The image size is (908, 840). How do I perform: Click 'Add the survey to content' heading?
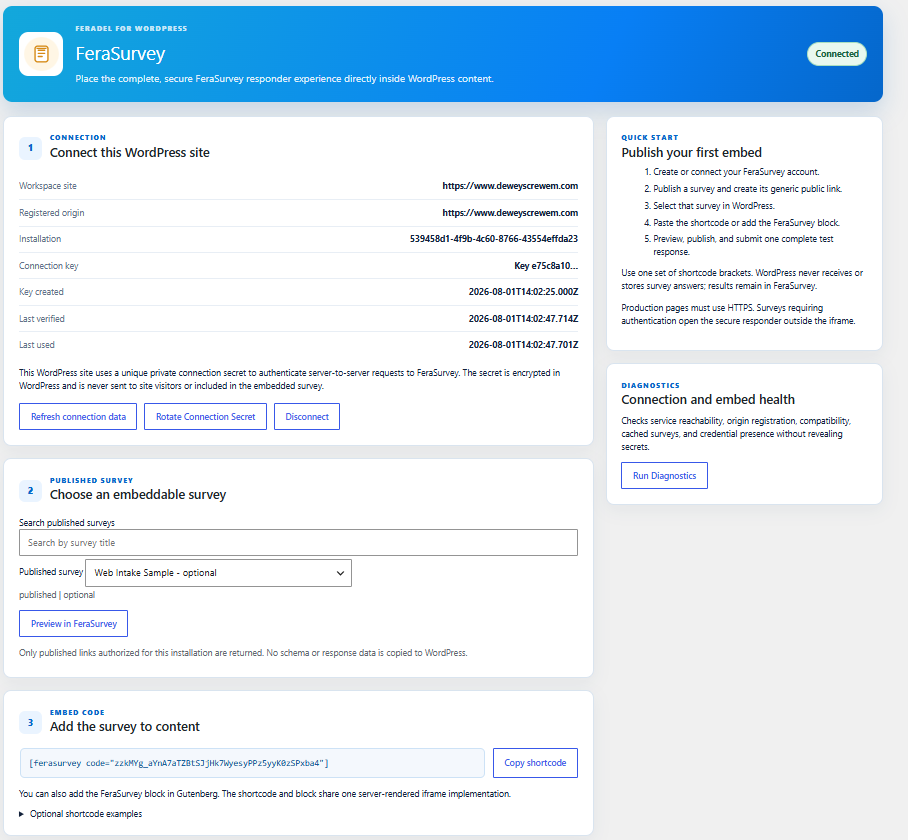coord(125,727)
